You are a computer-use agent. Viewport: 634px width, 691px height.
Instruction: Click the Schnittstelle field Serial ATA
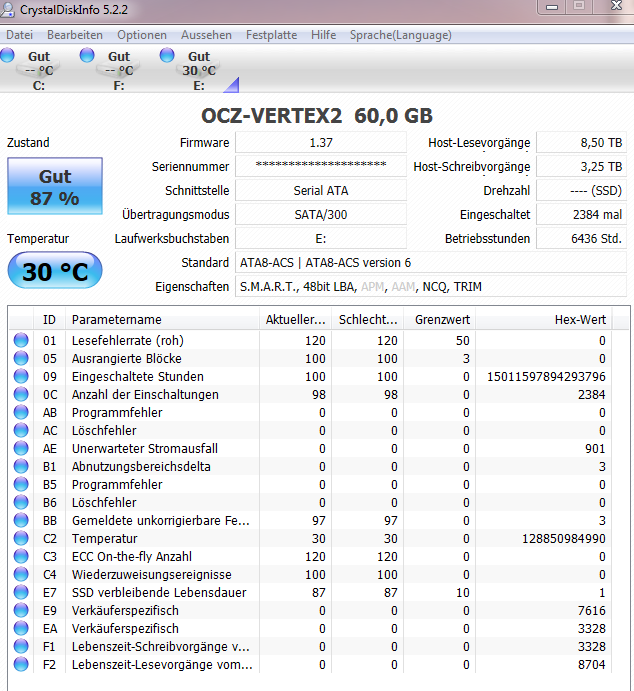tap(321, 190)
